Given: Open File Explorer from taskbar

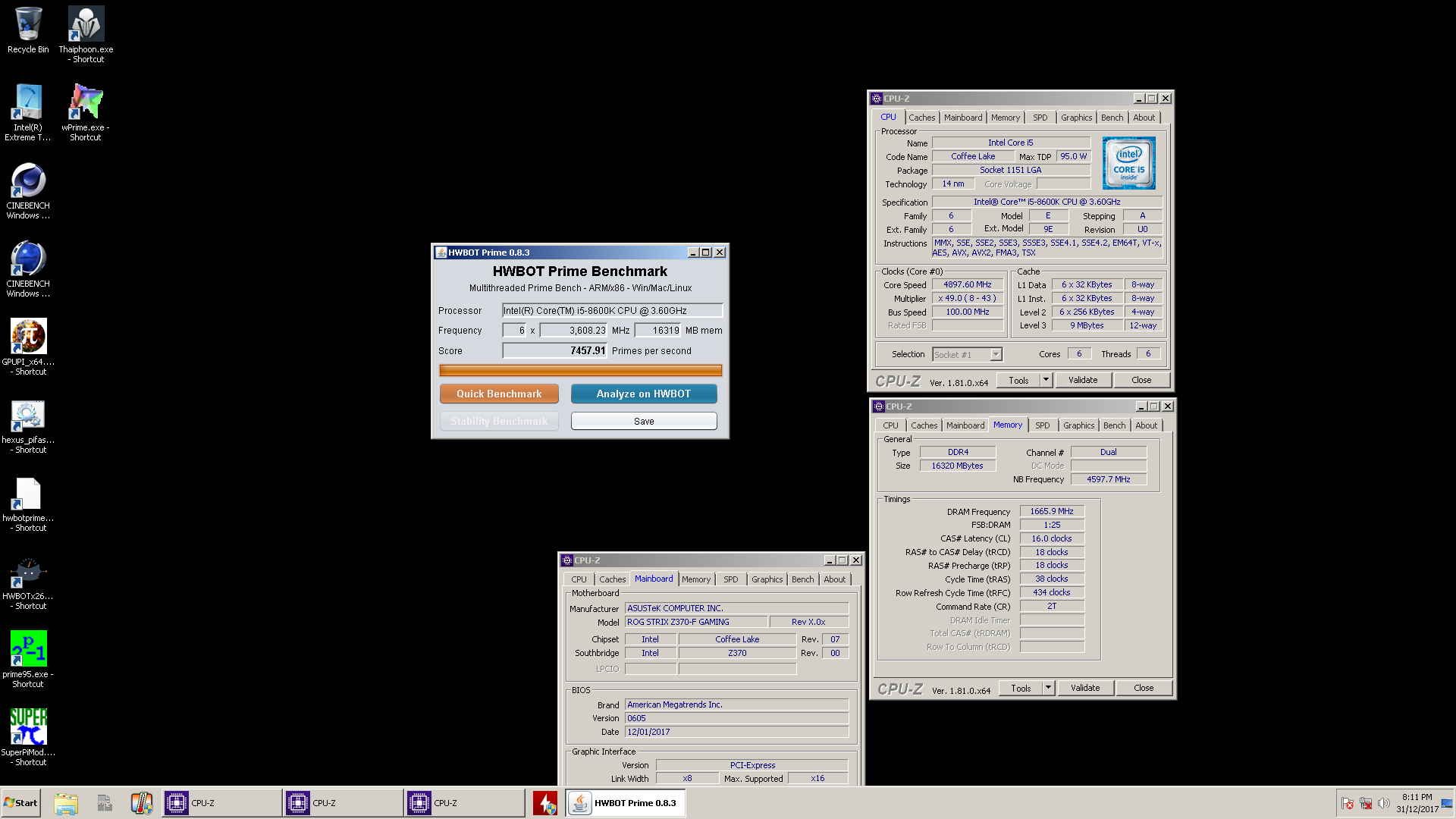Looking at the screenshot, I should 66,803.
